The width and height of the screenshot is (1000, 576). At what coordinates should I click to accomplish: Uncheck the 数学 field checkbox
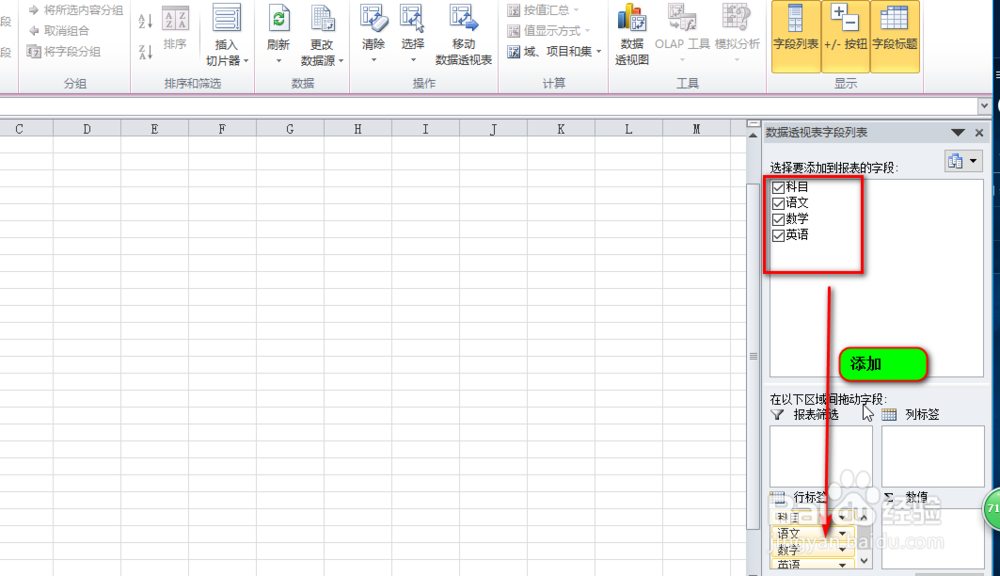click(x=778, y=219)
